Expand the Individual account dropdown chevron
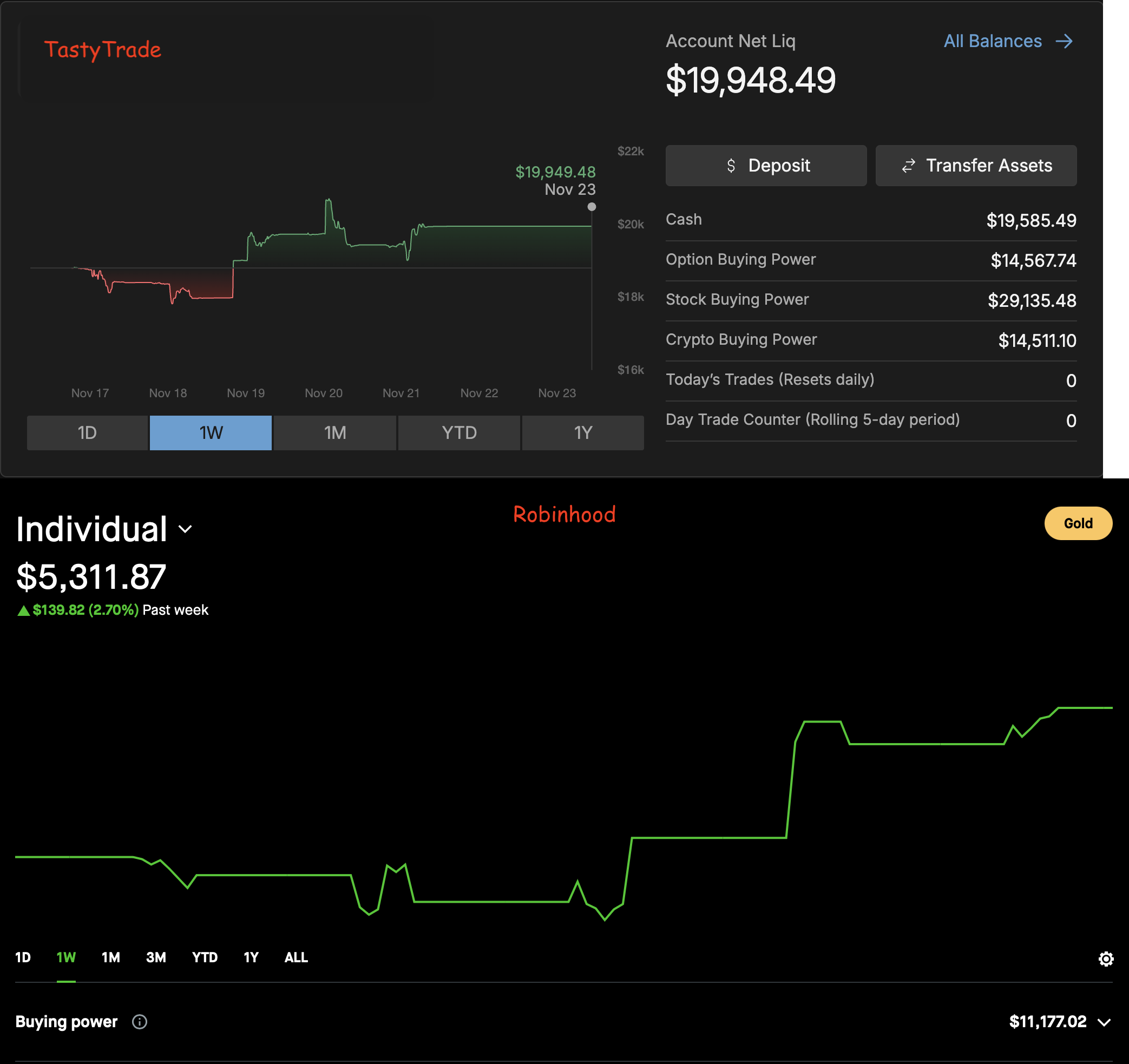Screen dimensions: 1129x1064 coord(185,529)
